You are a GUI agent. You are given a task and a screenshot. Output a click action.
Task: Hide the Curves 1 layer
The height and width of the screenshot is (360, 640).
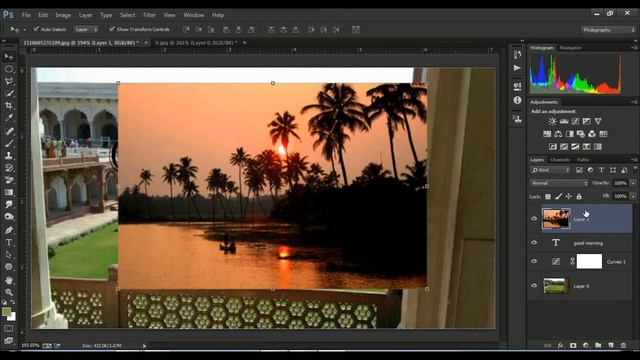tap(534, 261)
